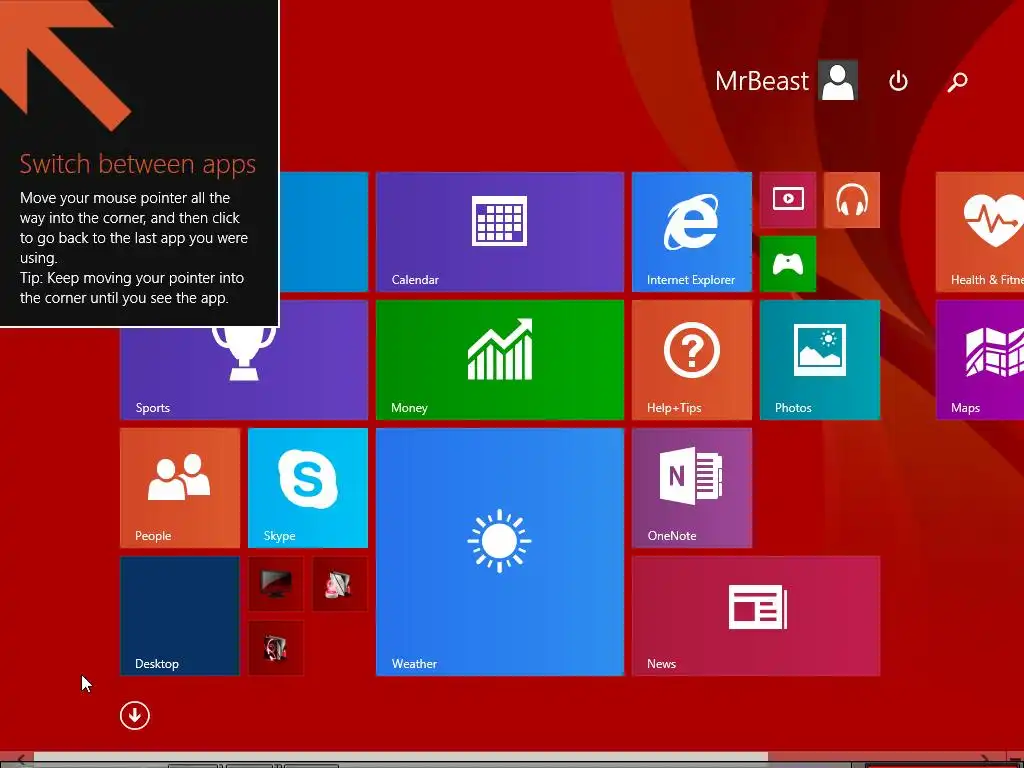Screen dimensions: 1024x768
Task: Open the Help+Tips tile
Action: click(692, 360)
